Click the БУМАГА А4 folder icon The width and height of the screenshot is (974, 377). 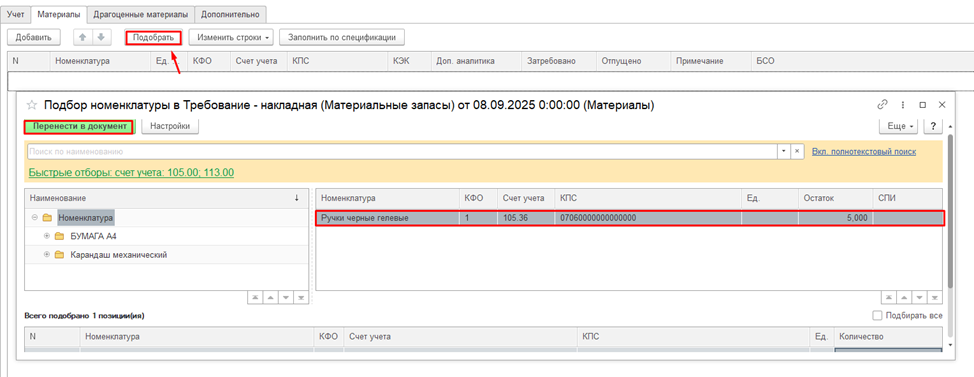[x=60, y=236]
